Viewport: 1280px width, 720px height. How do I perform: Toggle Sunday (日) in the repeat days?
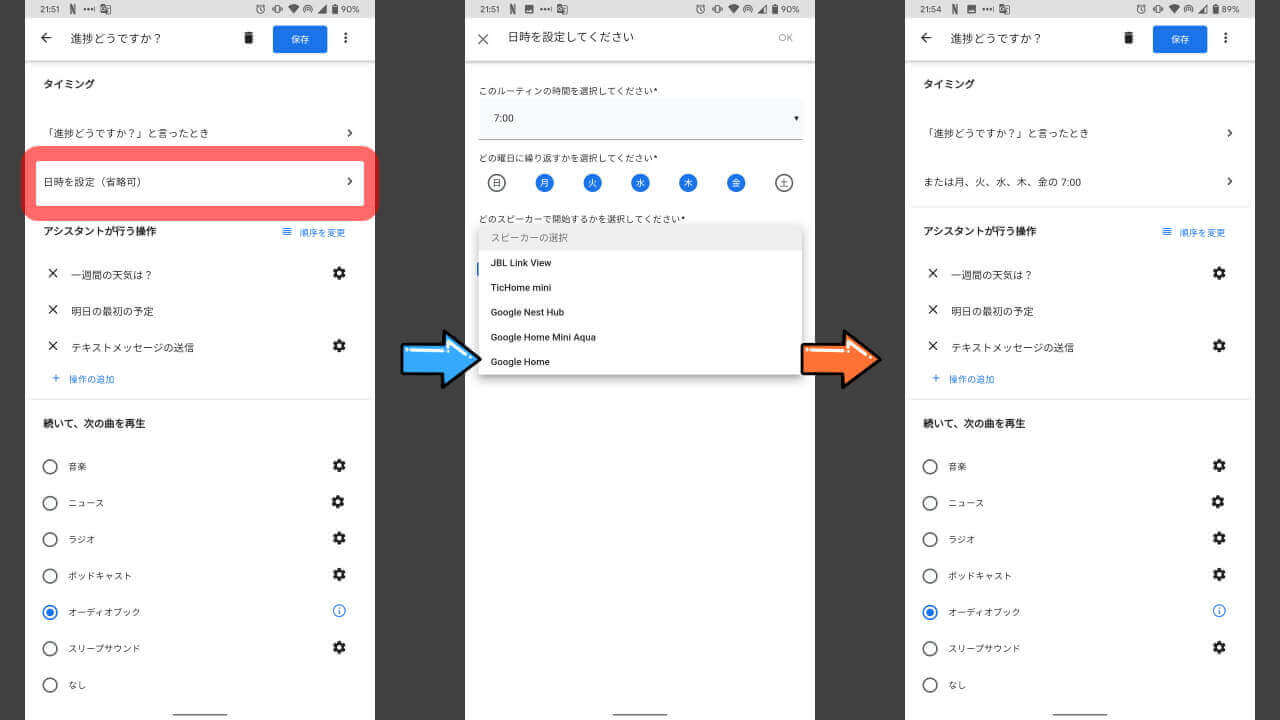click(x=496, y=183)
